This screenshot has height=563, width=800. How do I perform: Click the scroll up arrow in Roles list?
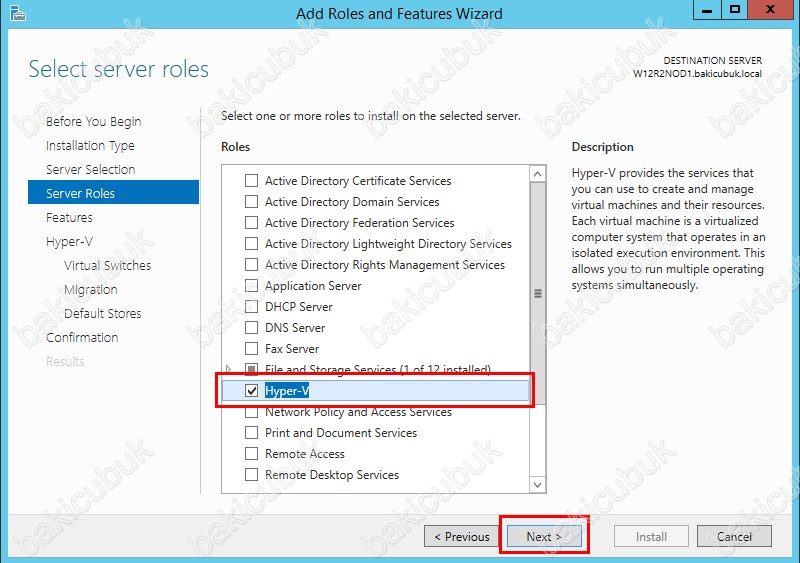[x=537, y=175]
